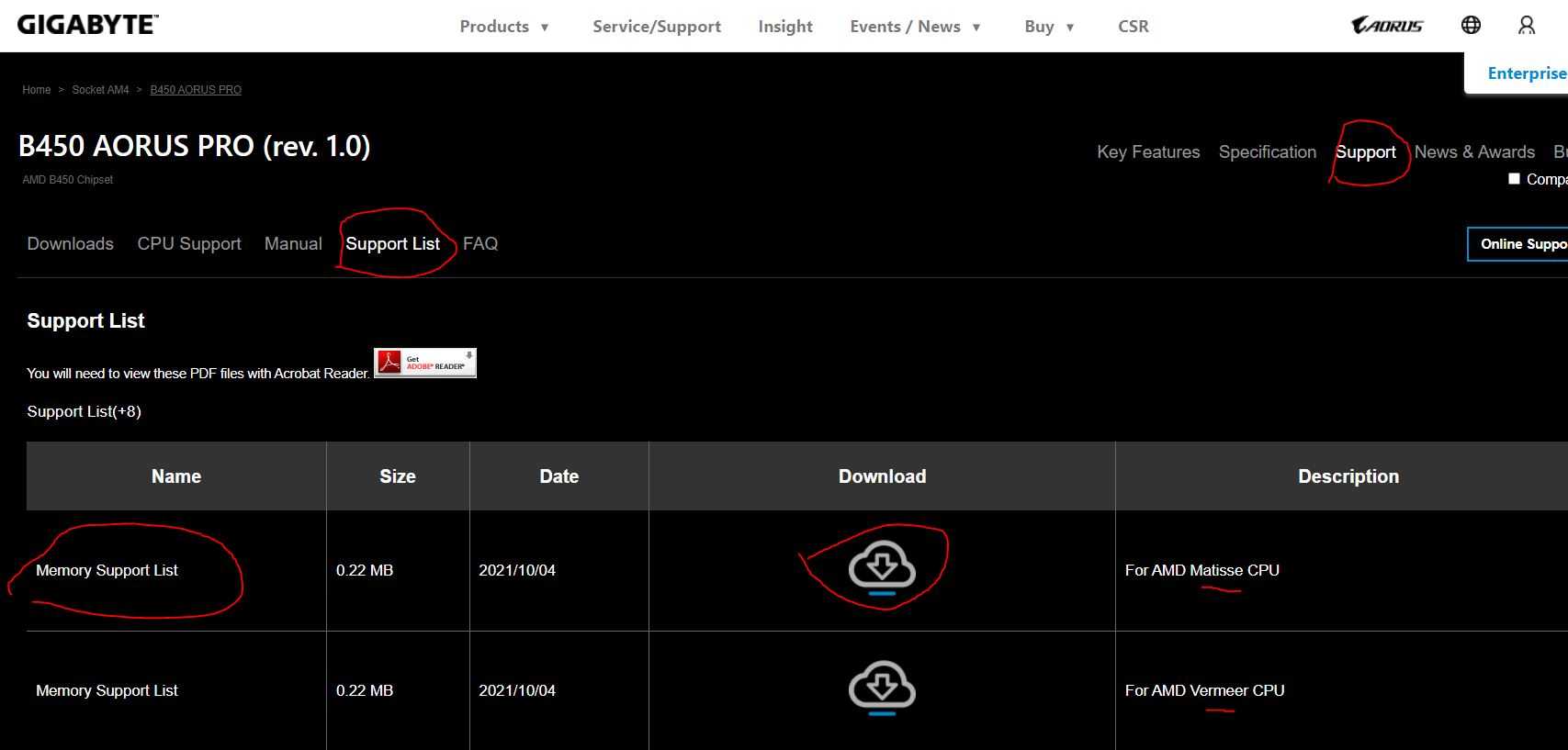The image size is (1568, 750).
Task: Click the Online Support button
Action: pyautogui.click(x=1520, y=244)
